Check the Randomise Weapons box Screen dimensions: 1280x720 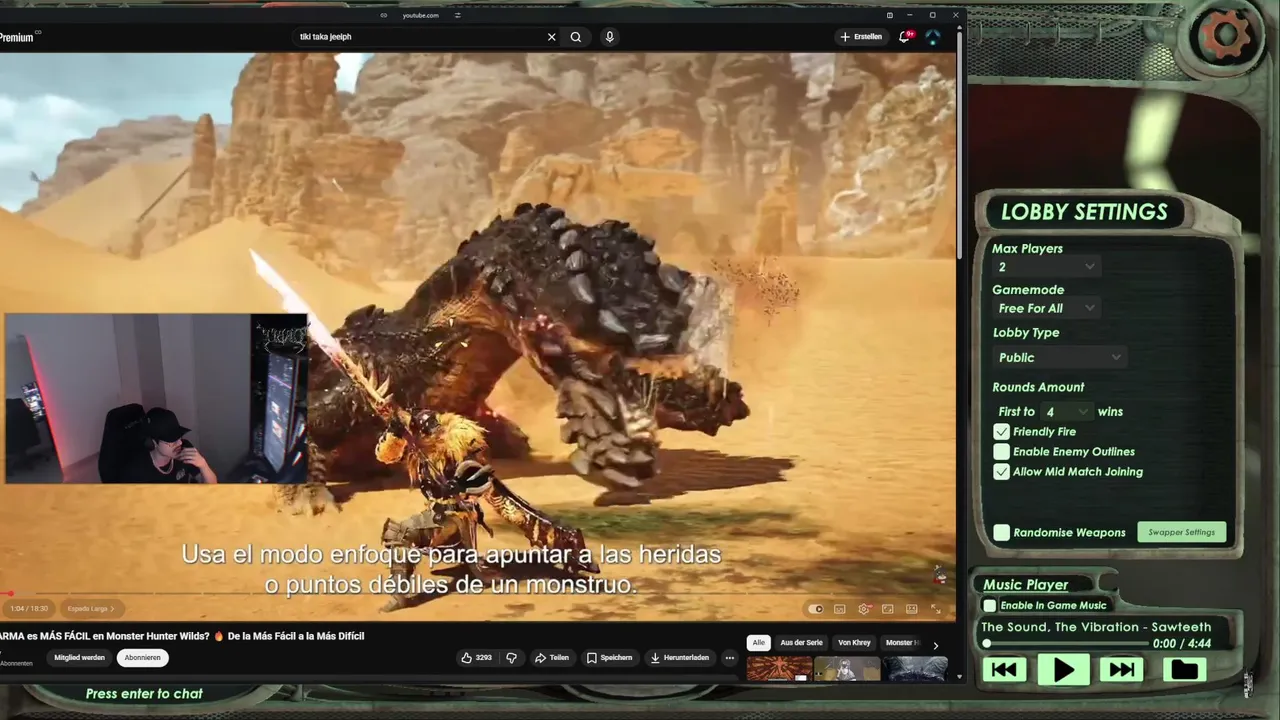point(1001,533)
